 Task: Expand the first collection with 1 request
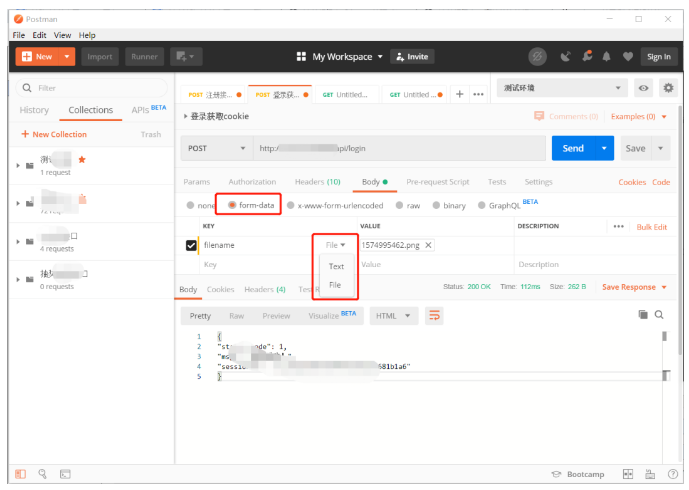click(x=18, y=166)
